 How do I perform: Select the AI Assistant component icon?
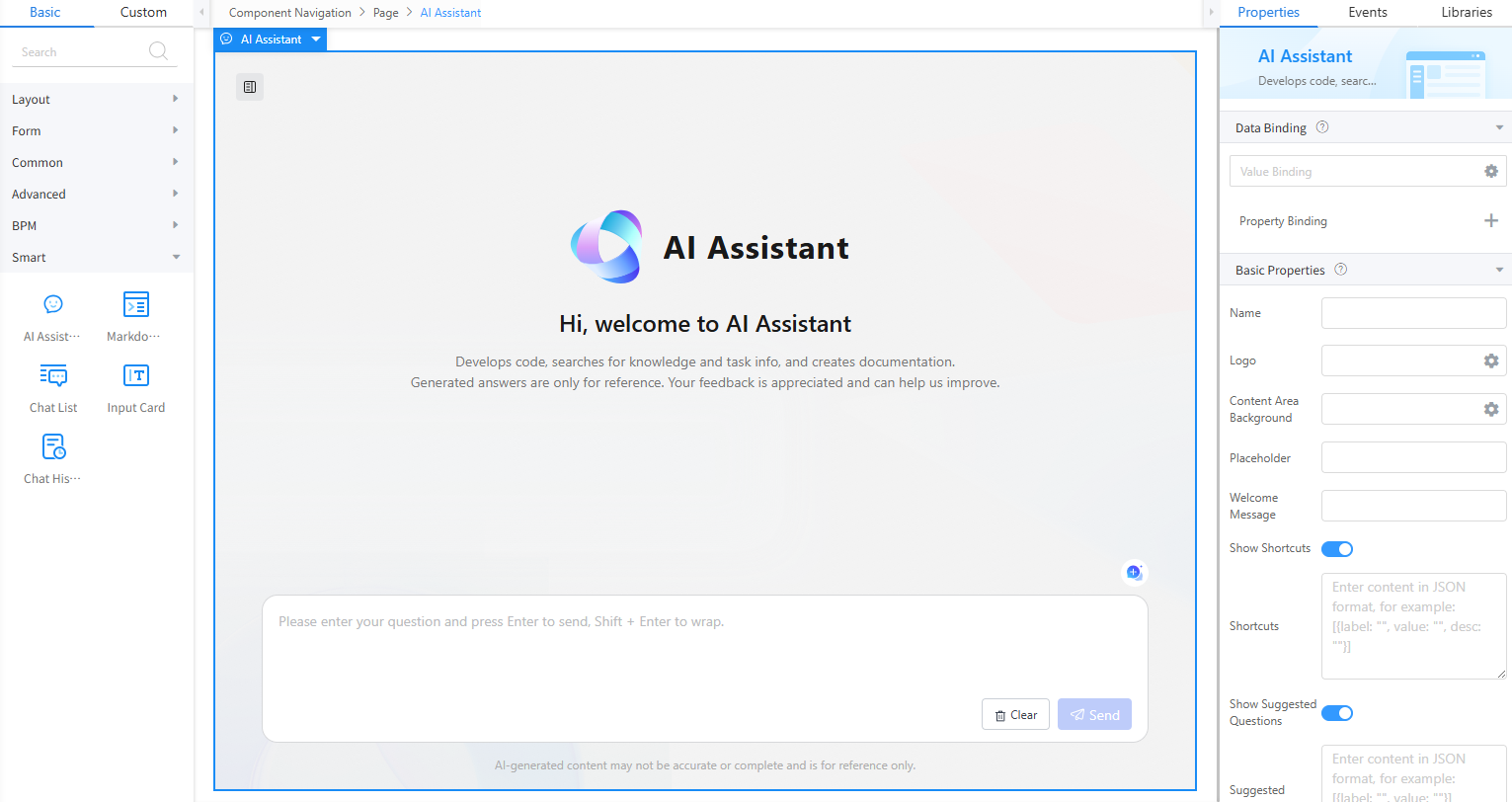coord(53,304)
